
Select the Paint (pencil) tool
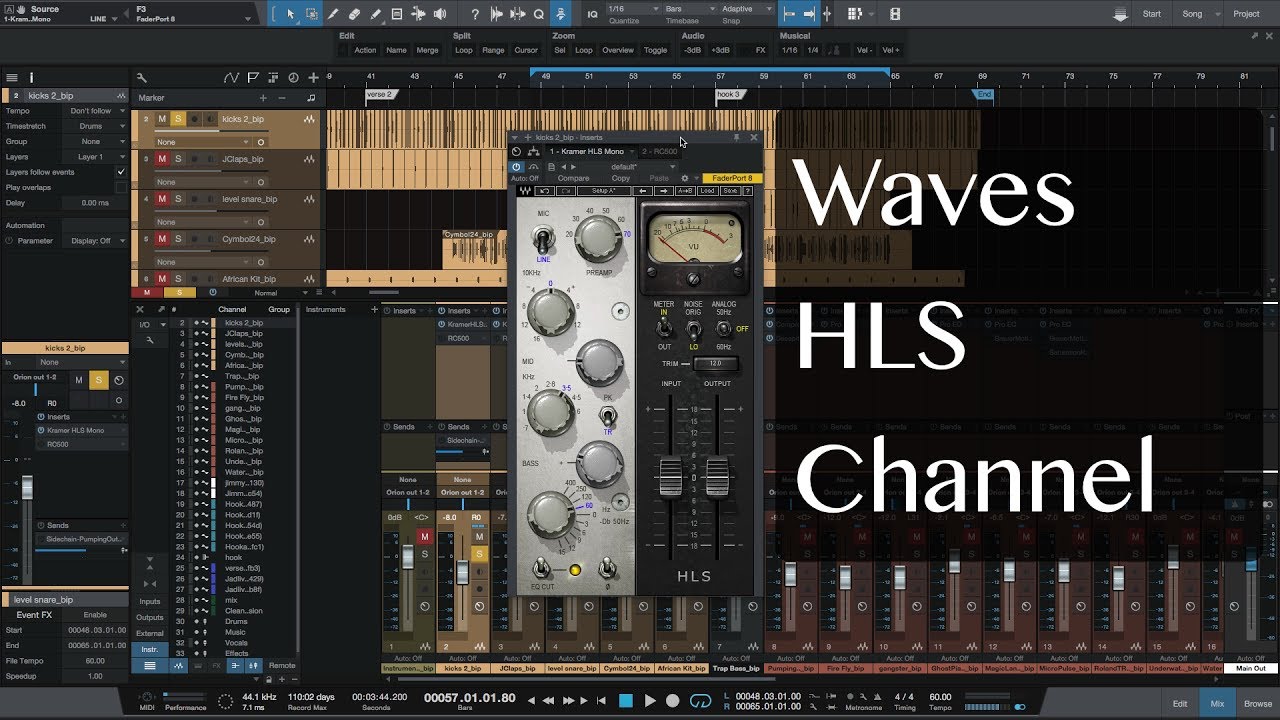(375, 14)
